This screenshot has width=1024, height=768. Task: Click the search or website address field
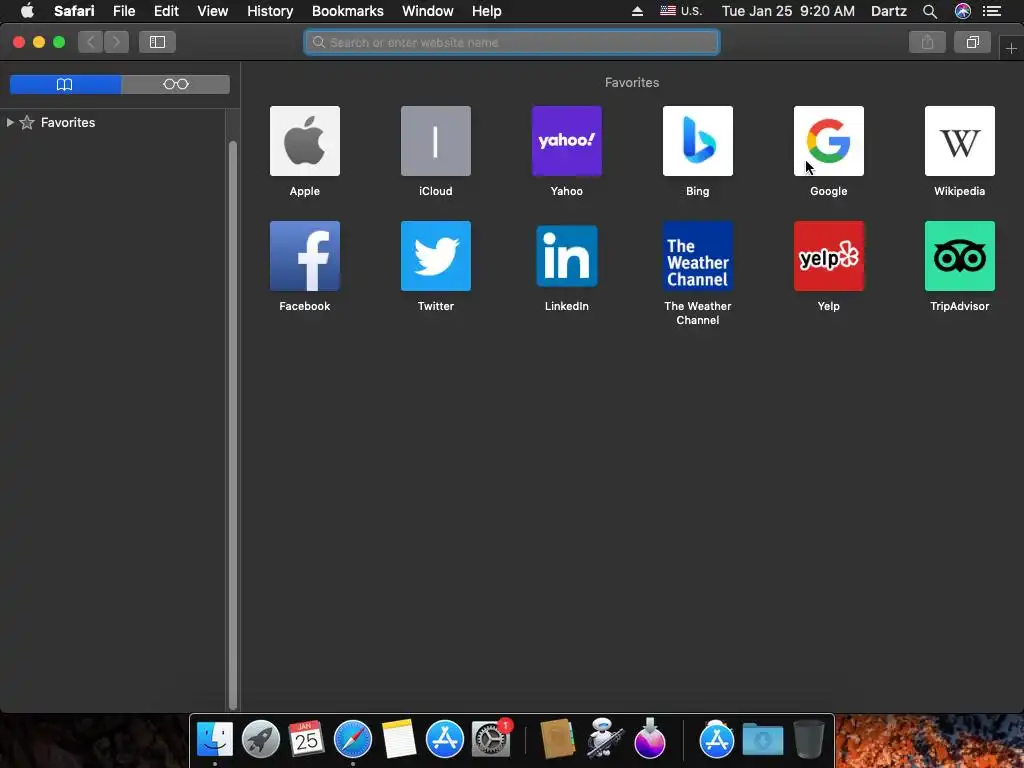point(512,42)
